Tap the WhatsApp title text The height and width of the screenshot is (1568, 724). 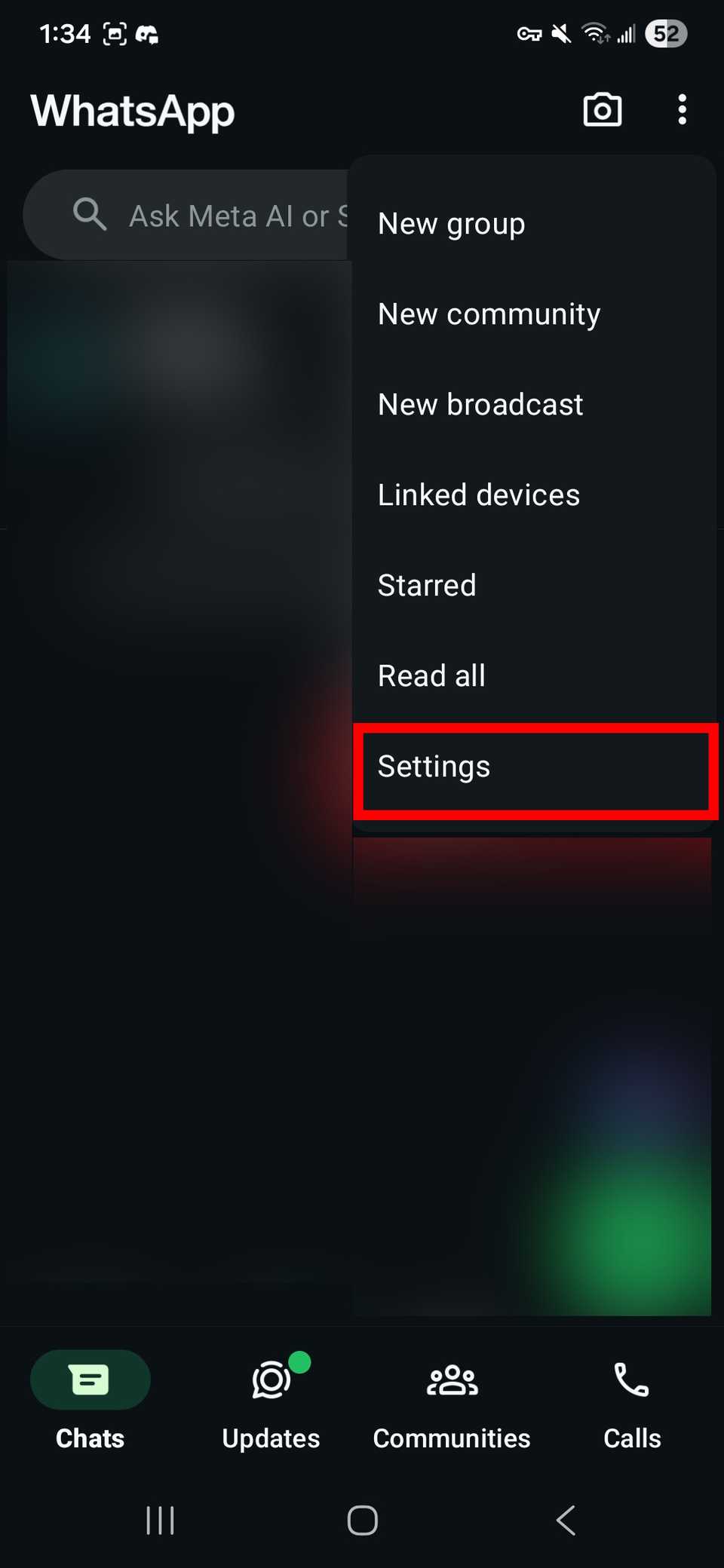coord(133,112)
